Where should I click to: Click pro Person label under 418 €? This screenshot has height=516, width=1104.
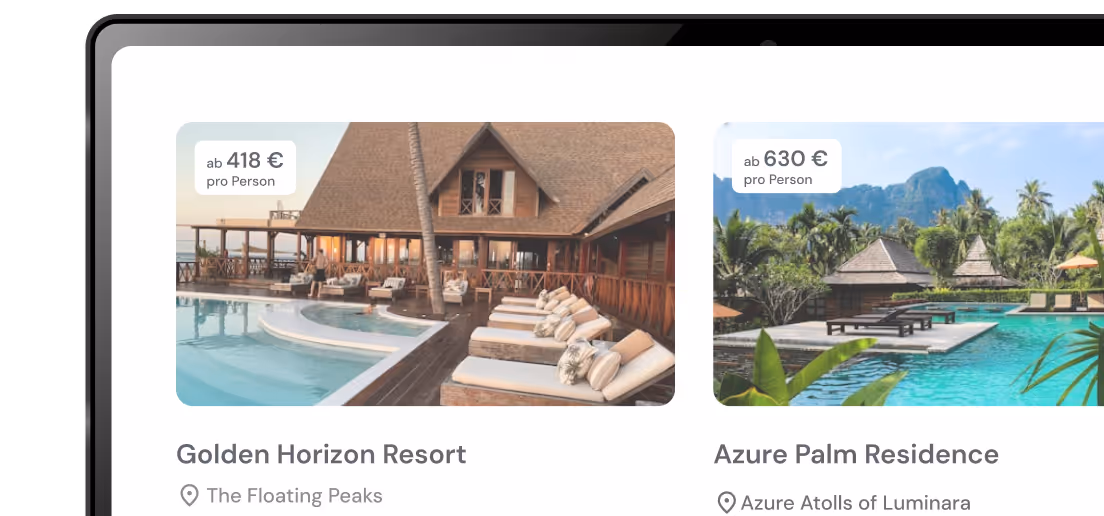(241, 182)
